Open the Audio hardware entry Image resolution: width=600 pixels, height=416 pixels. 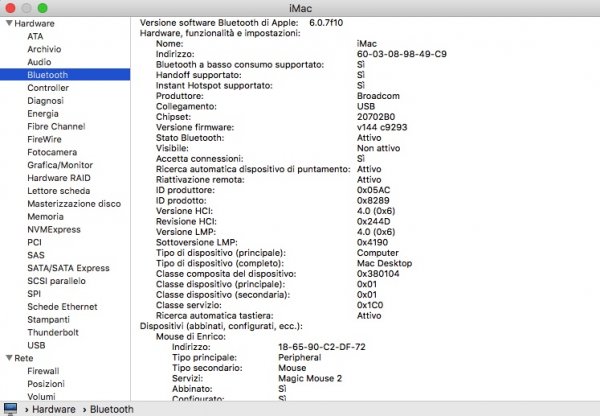pyautogui.click(x=39, y=62)
